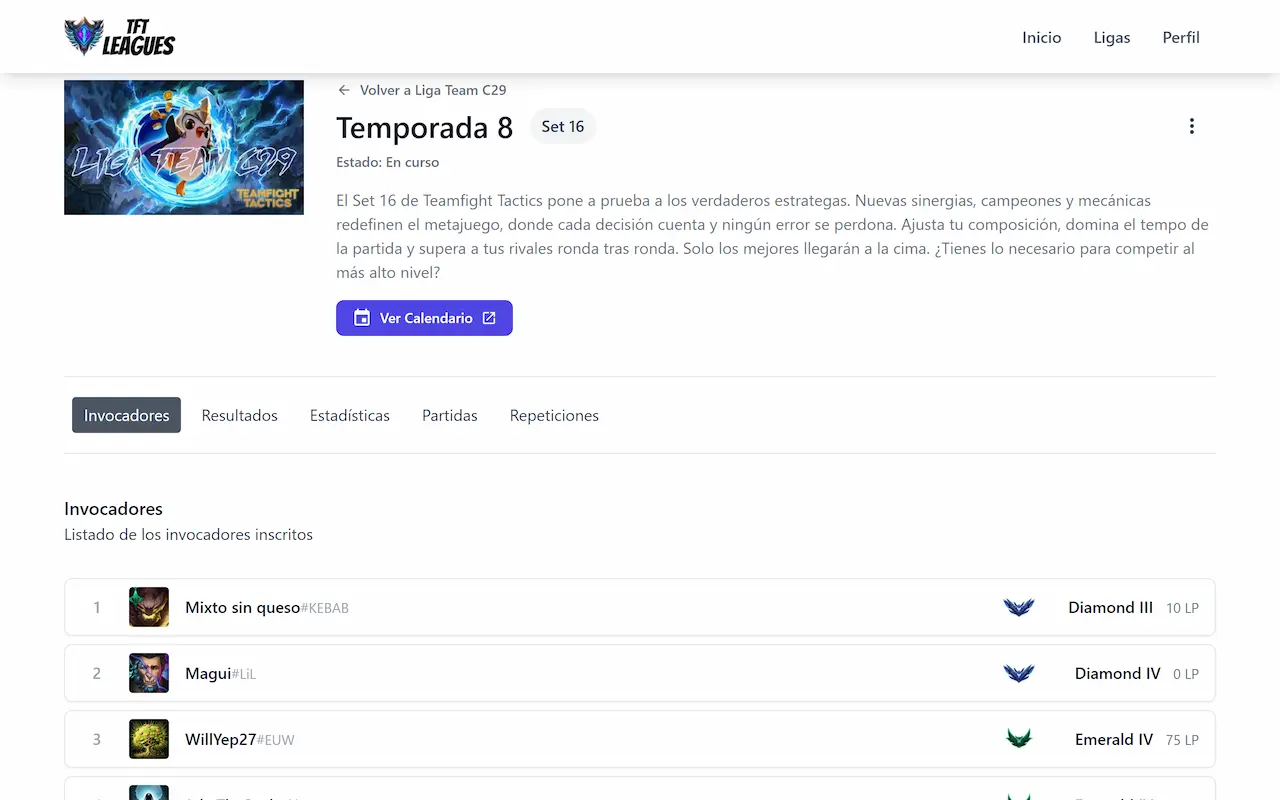
Task: Click the calendar icon on Ver Calendario
Action: pyautogui.click(x=362, y=318)
